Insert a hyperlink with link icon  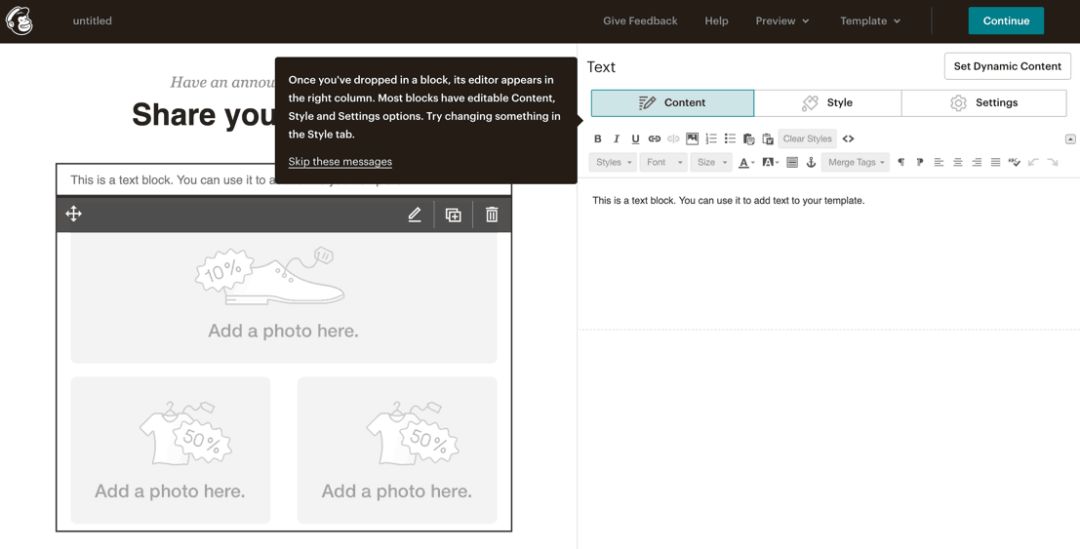654,138
